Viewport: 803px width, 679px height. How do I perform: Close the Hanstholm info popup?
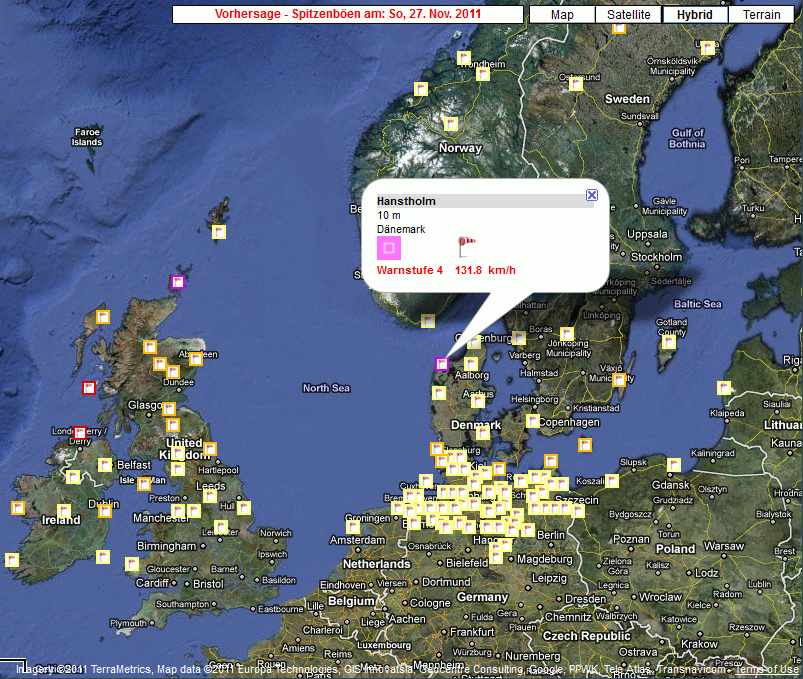591,196
